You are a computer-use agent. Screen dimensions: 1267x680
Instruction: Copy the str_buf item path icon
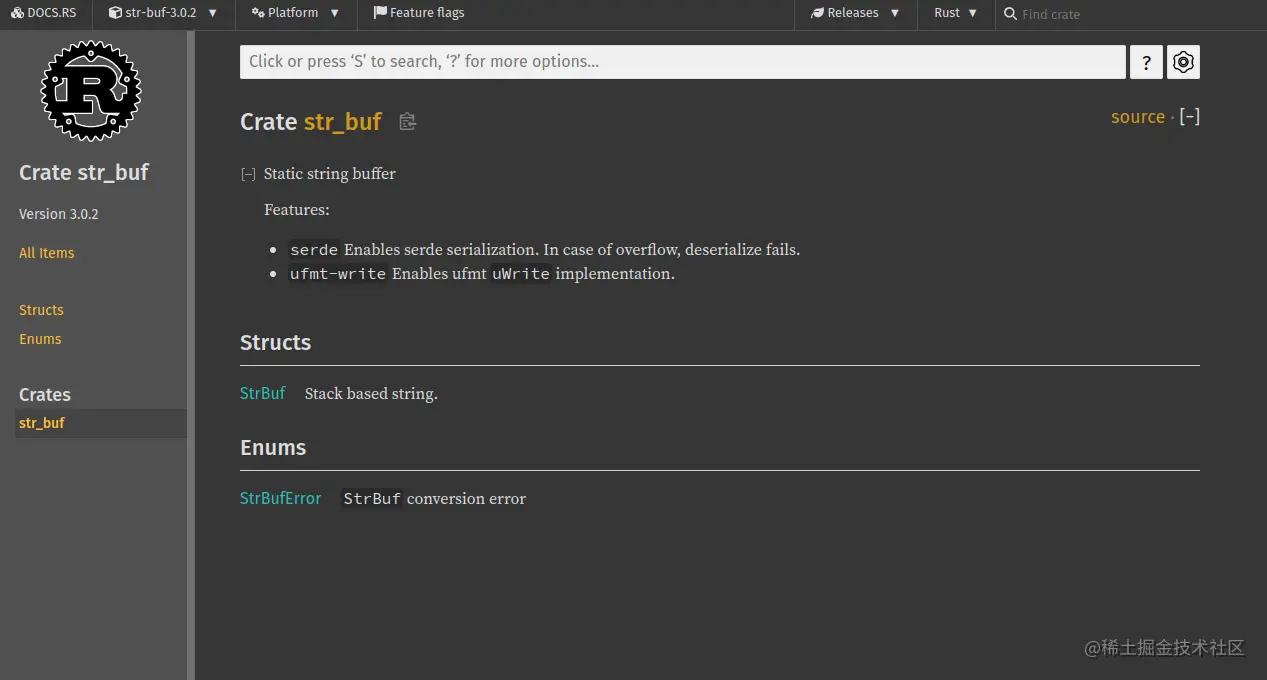[407, 122]
